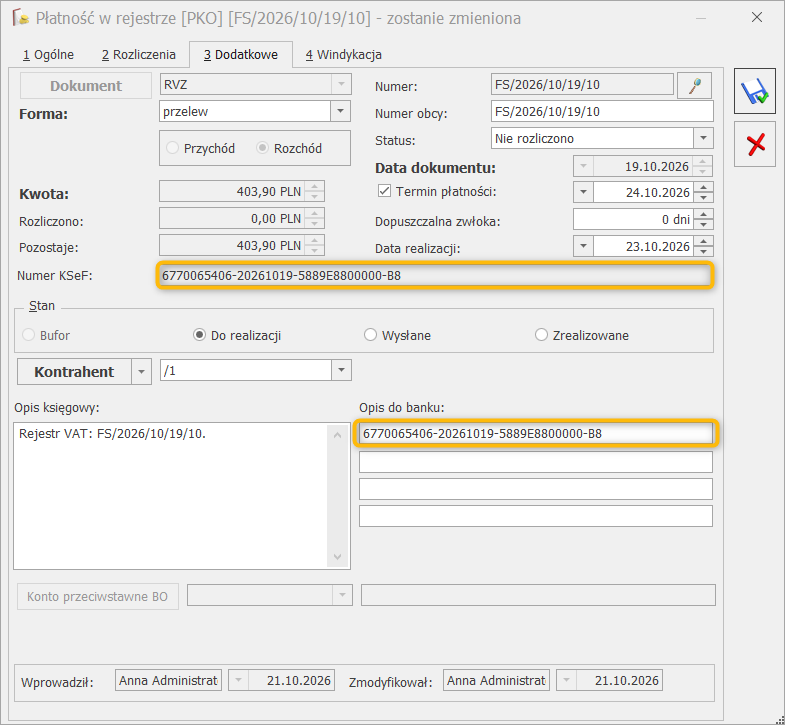The height and width of the screenshot is (725, 785).
Task: Go to the 4 Windykacja tab
Action: [x=344, y=55]
